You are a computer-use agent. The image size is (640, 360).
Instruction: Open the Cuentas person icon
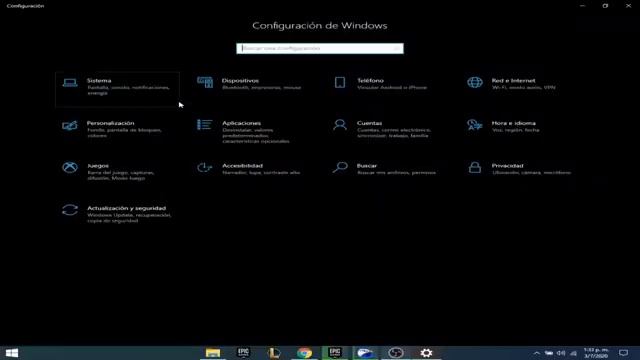340,124
